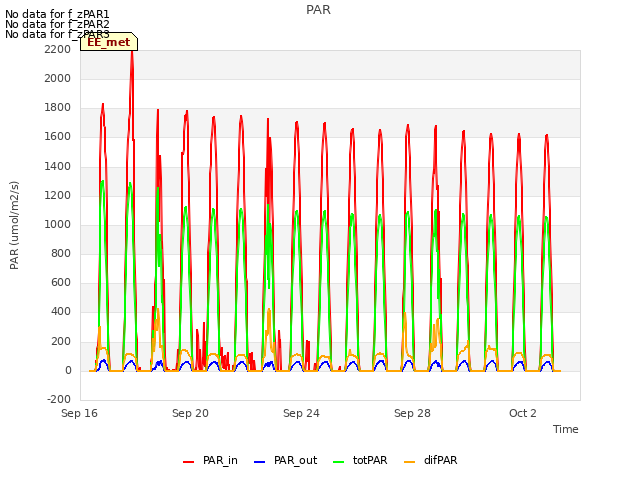Click the 800 y-axis tick label
Screen dimensions: 640x480
point(61,253)
